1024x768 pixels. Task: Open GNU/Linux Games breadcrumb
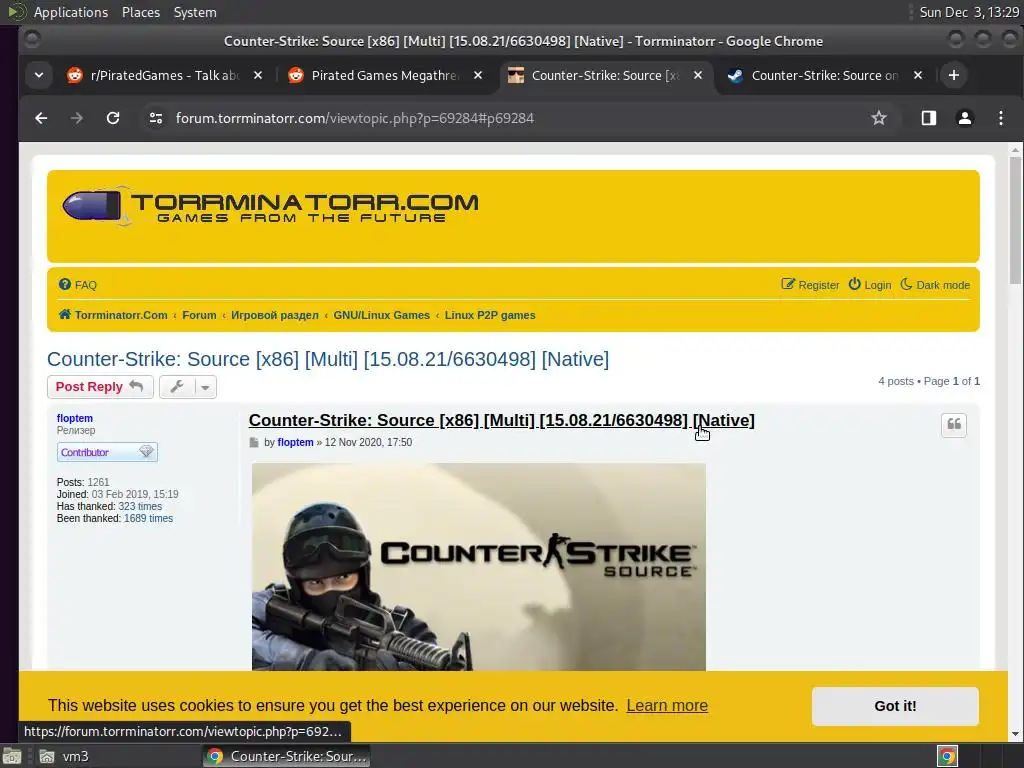pyautogui.click(x=381, y=315)
